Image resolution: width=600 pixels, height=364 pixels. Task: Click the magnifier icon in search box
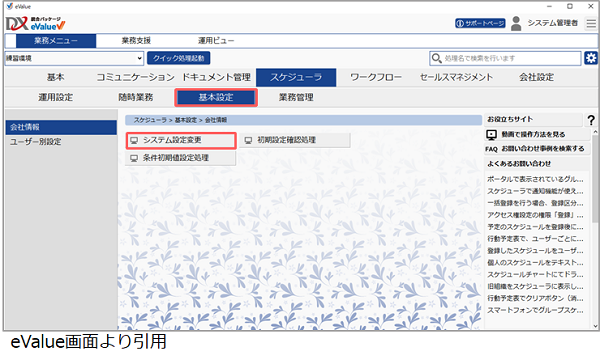click(x=436, y=58)
